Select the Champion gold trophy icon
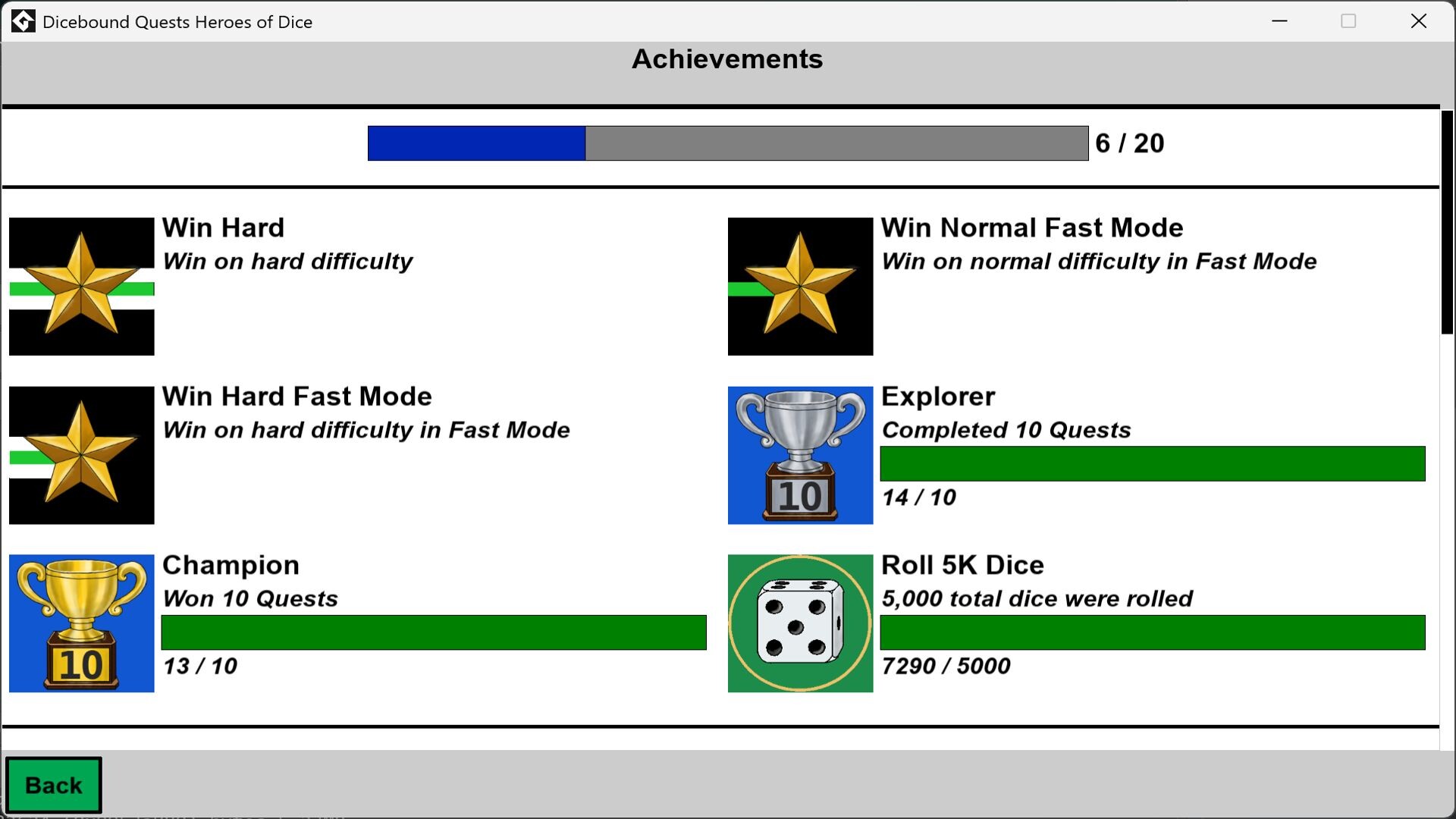The width and height of the screenshot is (1456, 819). (82, 623)
